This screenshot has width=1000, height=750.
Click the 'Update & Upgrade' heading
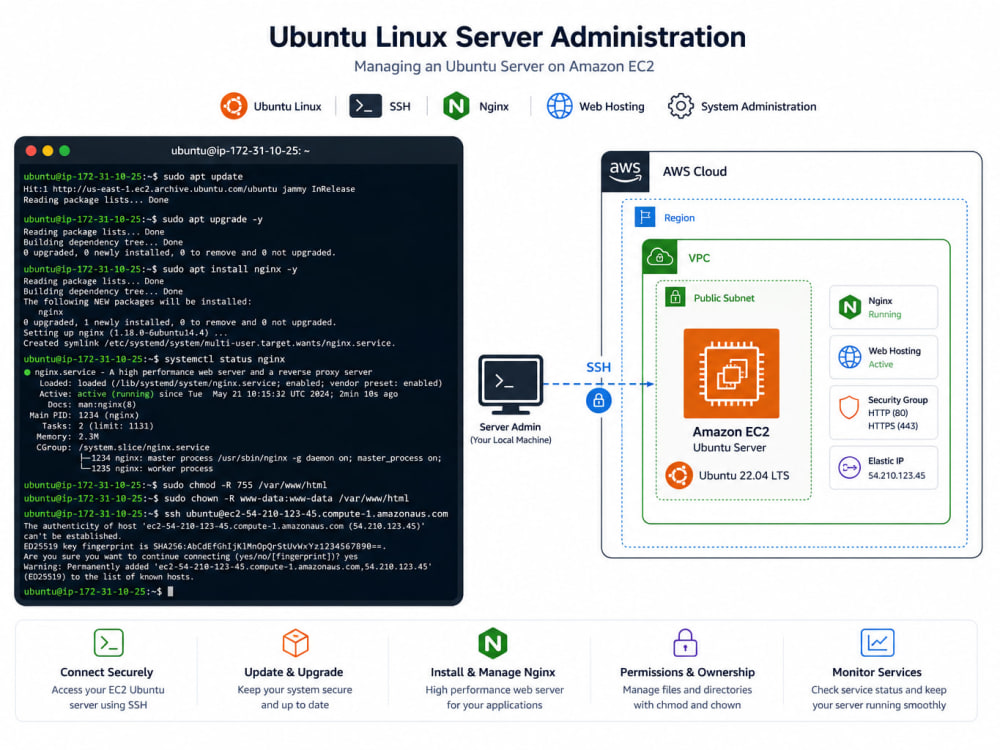(x=294, y=672)
